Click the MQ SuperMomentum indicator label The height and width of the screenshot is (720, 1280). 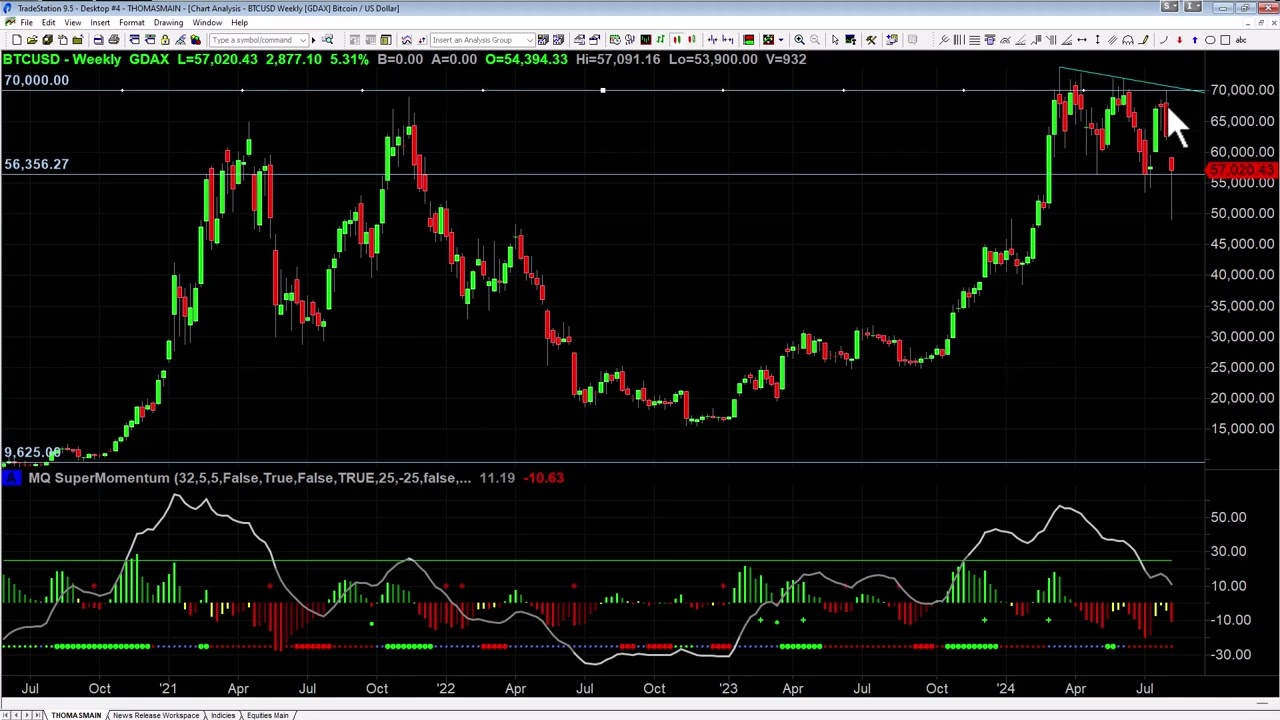tap(249, 478)
